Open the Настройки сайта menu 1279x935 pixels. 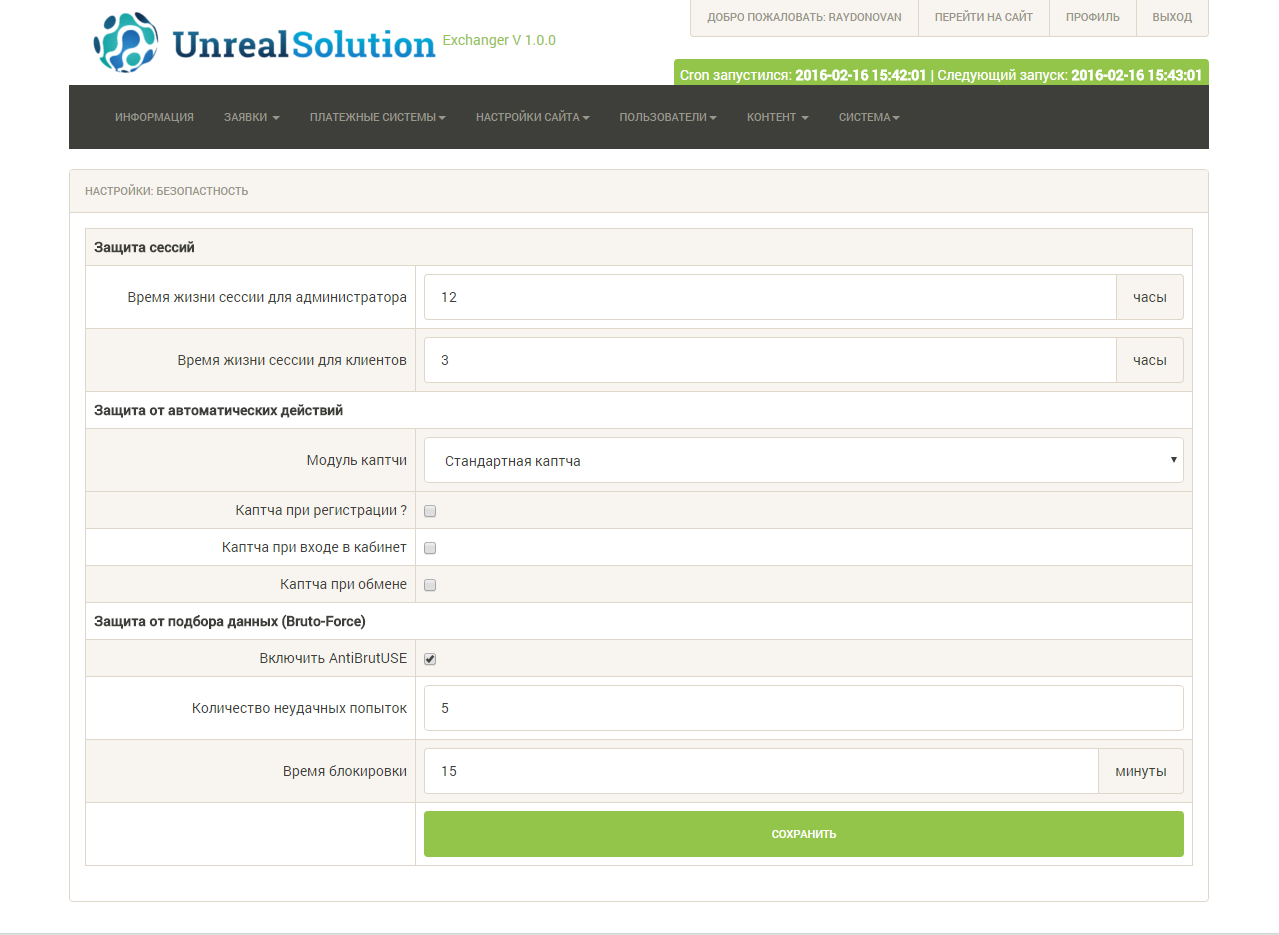pyautogui.click(x=532, y=117)
